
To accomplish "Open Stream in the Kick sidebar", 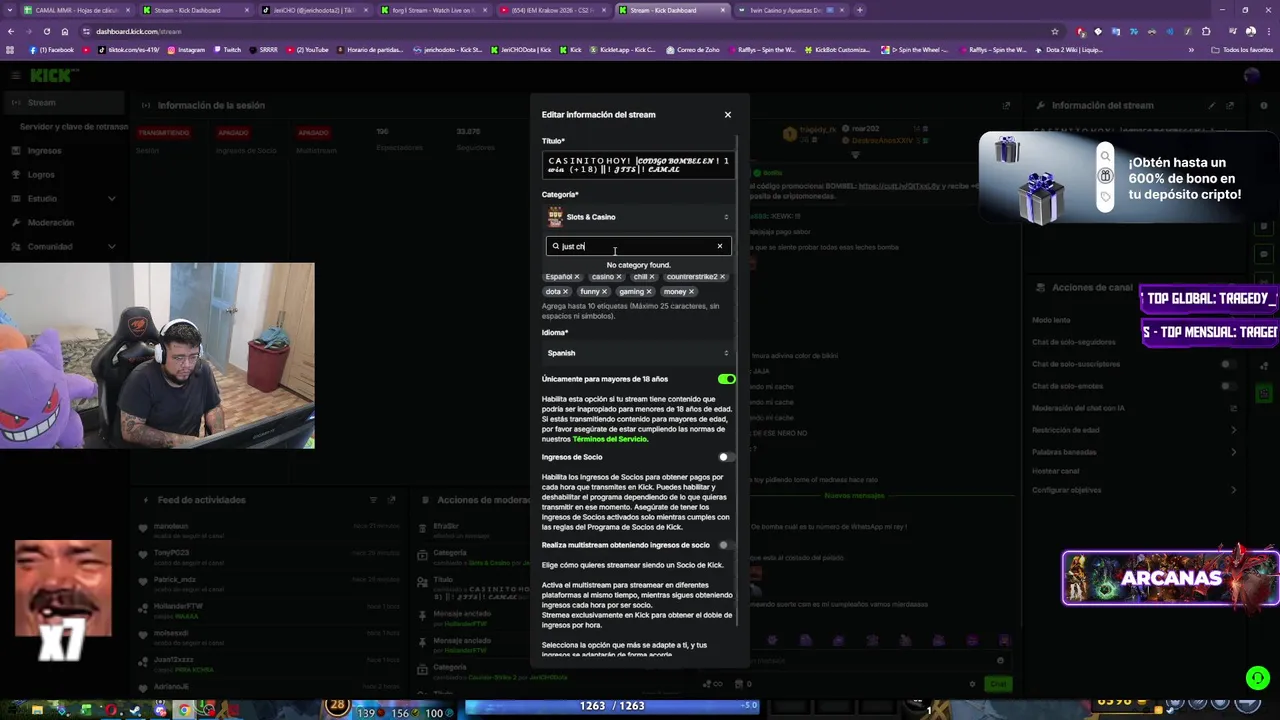I will pos(62,103).
